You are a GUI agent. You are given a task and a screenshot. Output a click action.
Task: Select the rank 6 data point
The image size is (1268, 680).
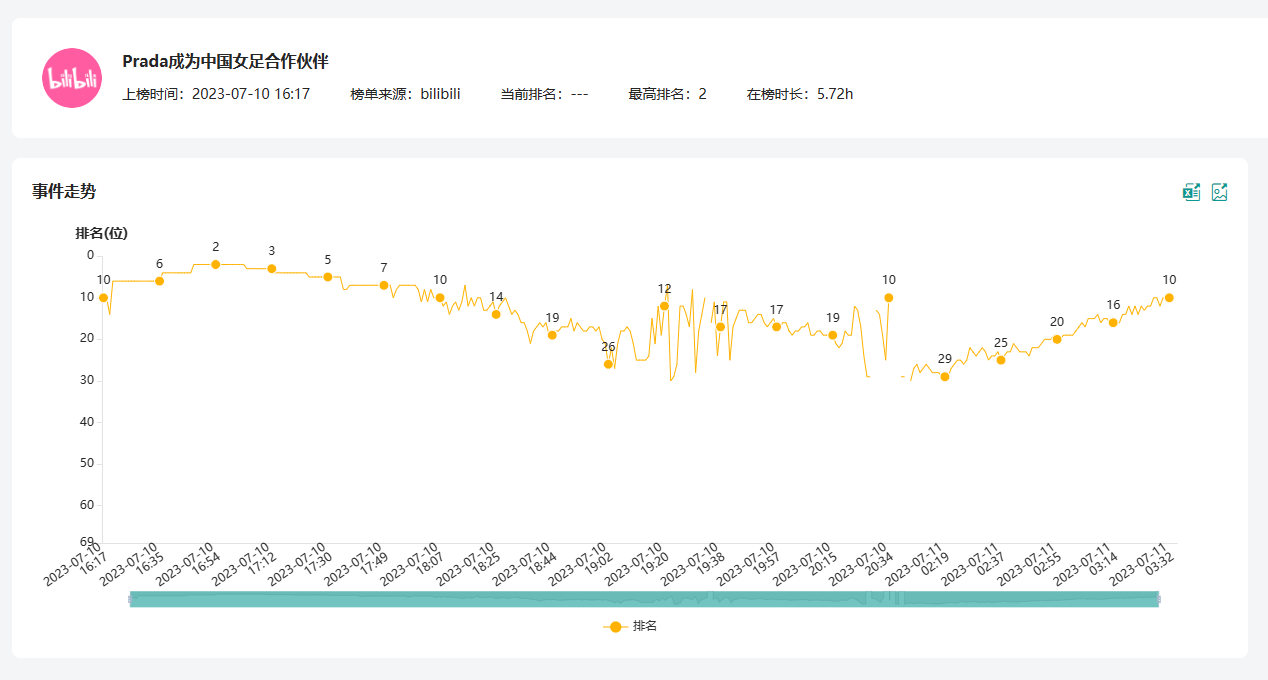click(x=159, y=281)
